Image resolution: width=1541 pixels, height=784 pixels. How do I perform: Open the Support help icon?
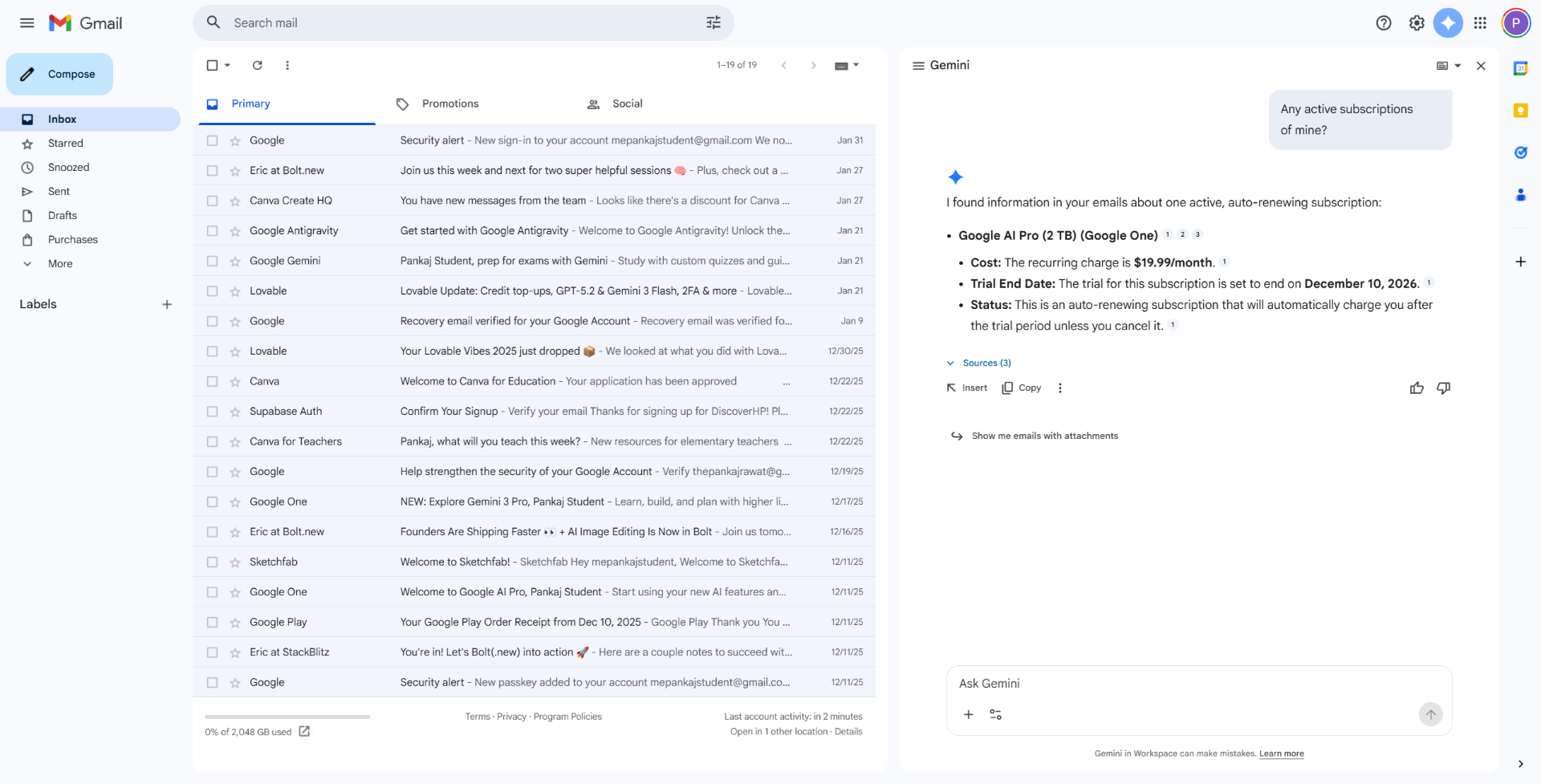[1383, 23]
